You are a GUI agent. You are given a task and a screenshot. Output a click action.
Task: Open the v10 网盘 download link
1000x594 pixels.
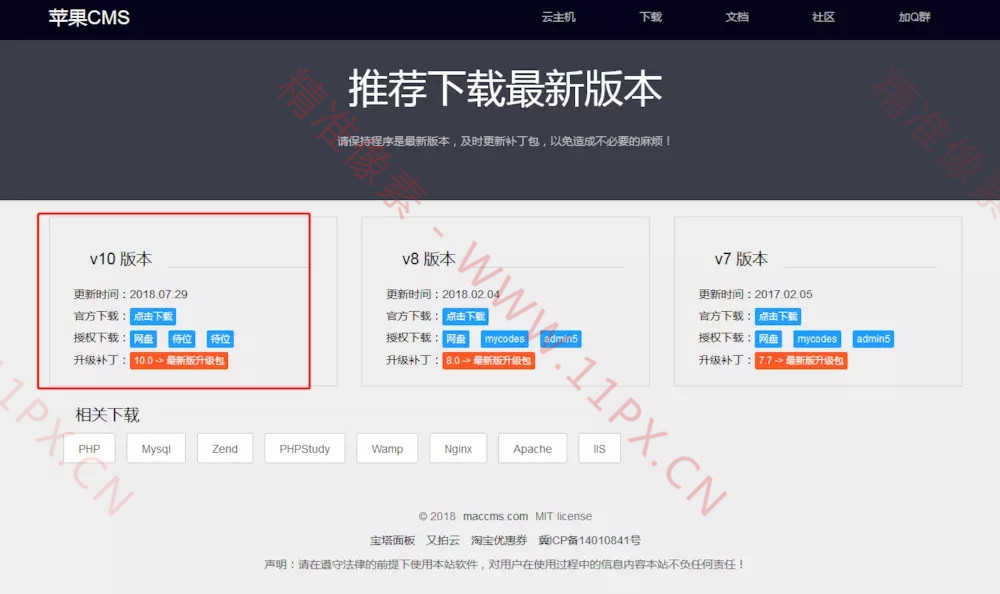tap(142, 339)
